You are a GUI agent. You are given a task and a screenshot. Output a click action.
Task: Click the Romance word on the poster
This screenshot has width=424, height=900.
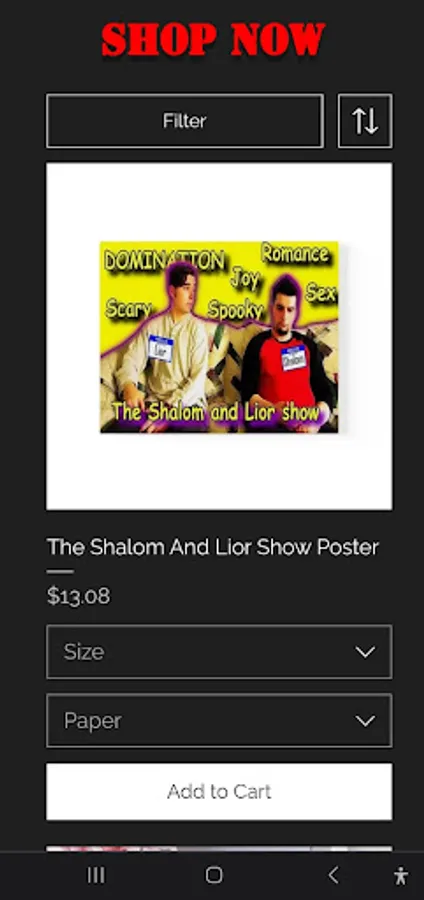click(x=295, y=253)
